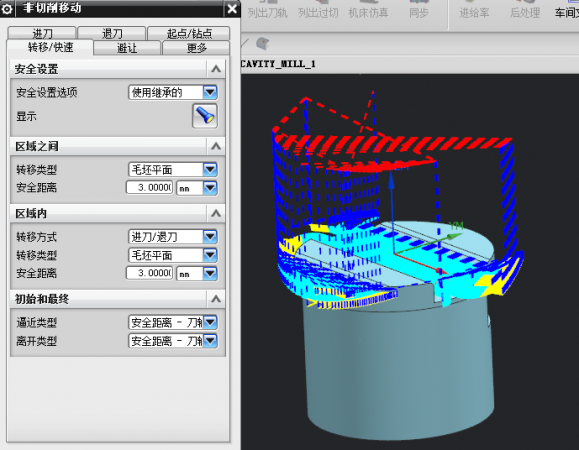Viewport: 579px width, 450px height.
Task: Switch to the 退刀 tab
Action: pos(112,34)
